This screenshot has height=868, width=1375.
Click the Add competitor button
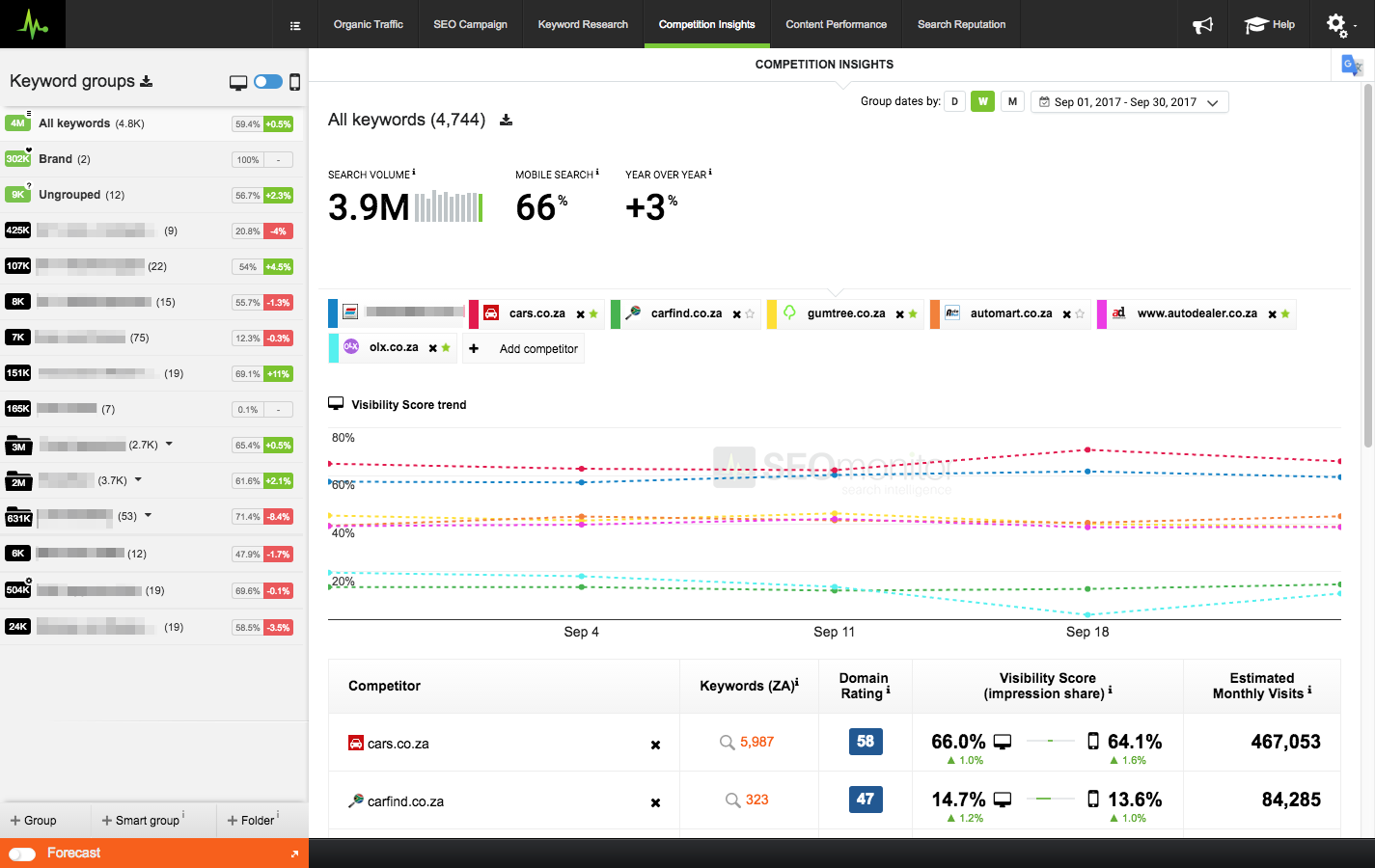click(x=525, y=349)
